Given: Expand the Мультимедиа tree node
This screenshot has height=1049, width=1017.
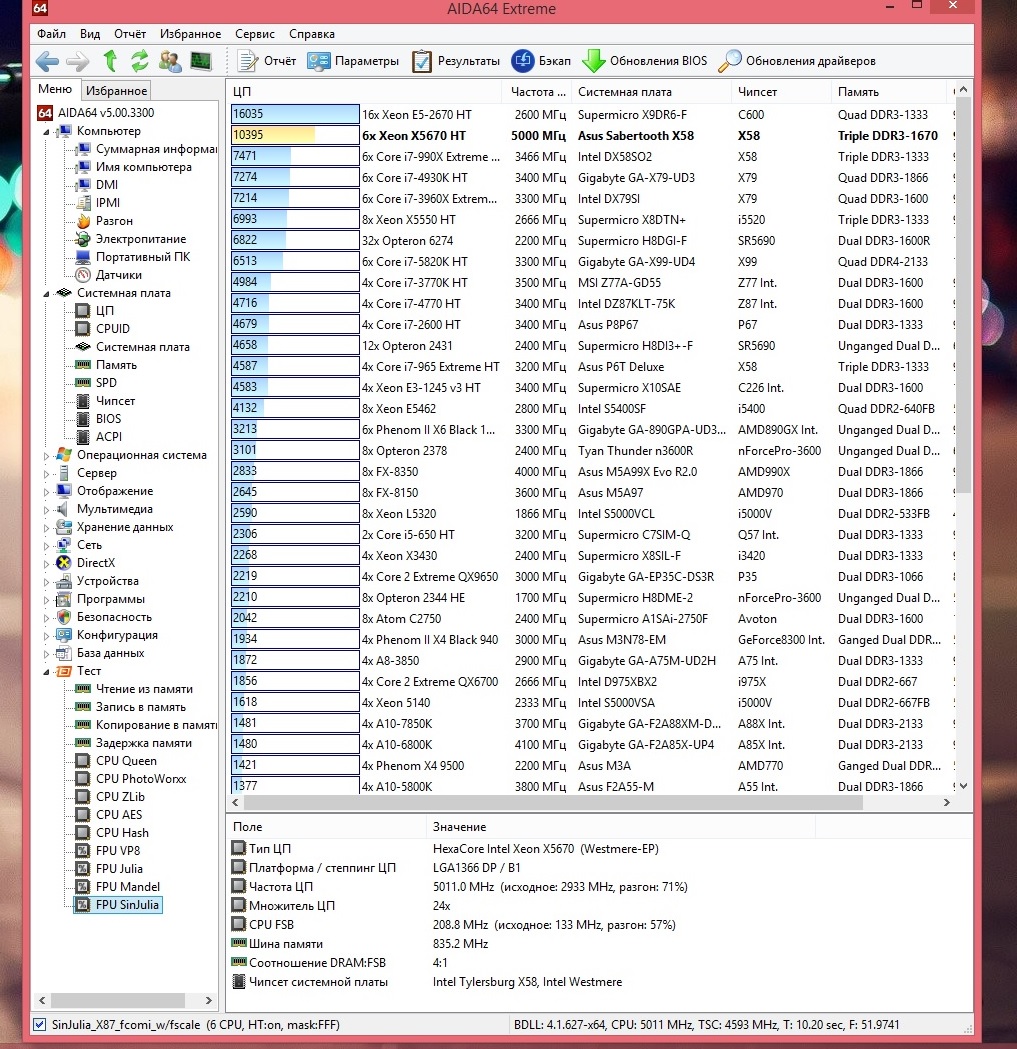Looking at the screenshot, I should pos(46,510).
